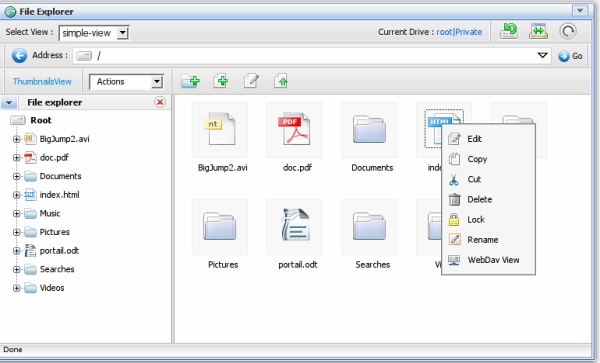Screen dimensions: 600x363
Task: Click the root drive link
Action: point(444,32)
